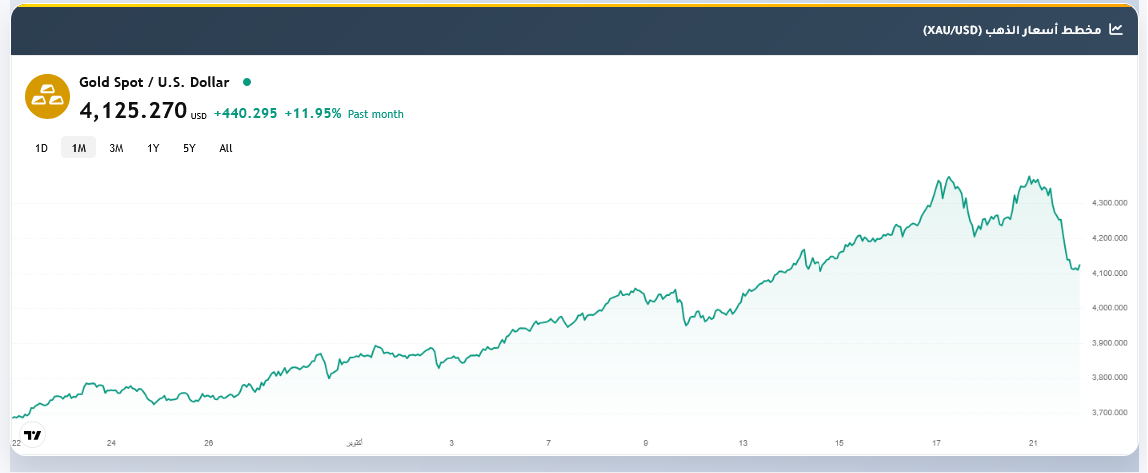
Task: Show the 1Y time range
Action: pos(153,148)
